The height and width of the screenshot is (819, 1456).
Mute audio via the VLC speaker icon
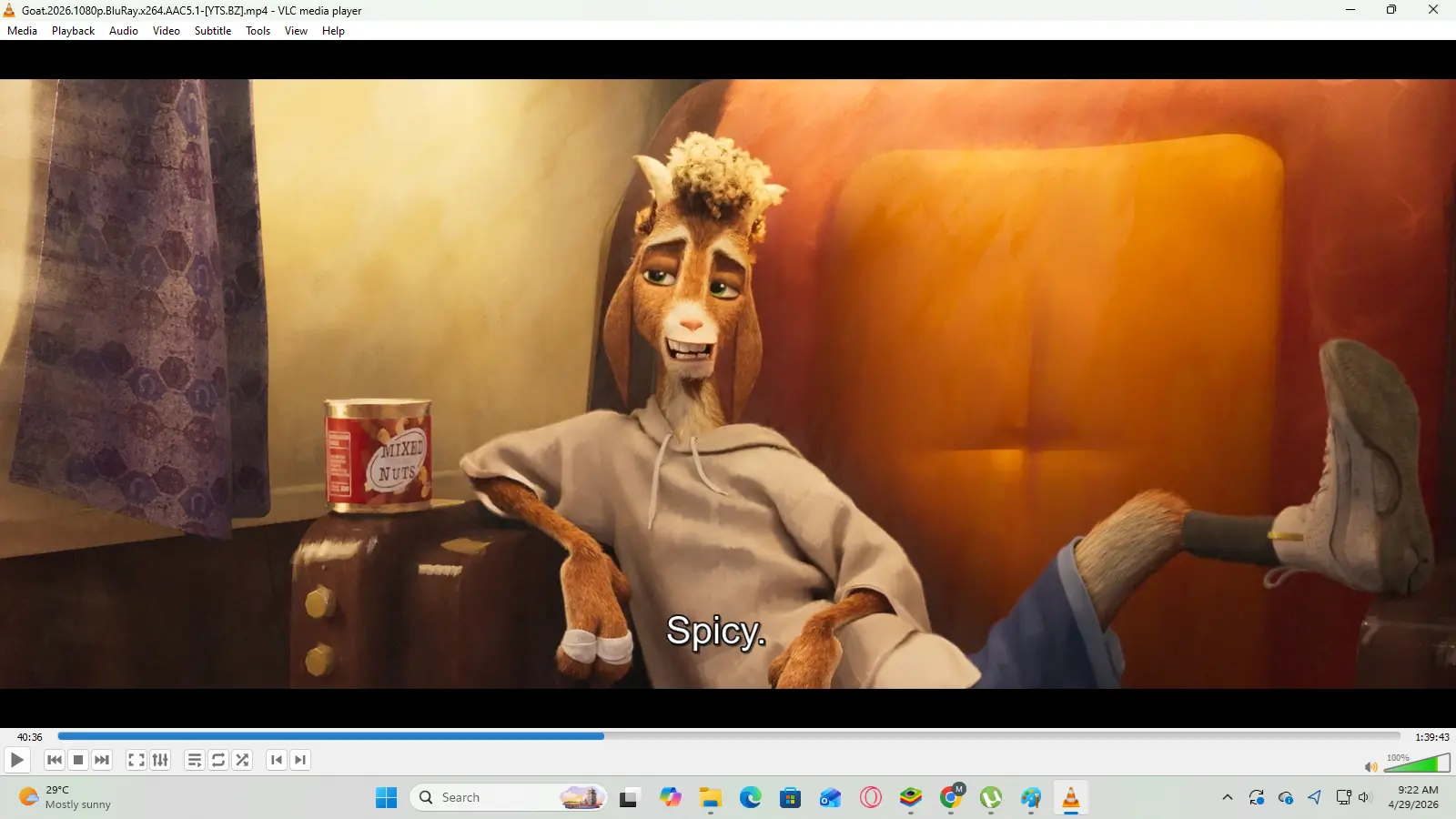pos(1371,766)
